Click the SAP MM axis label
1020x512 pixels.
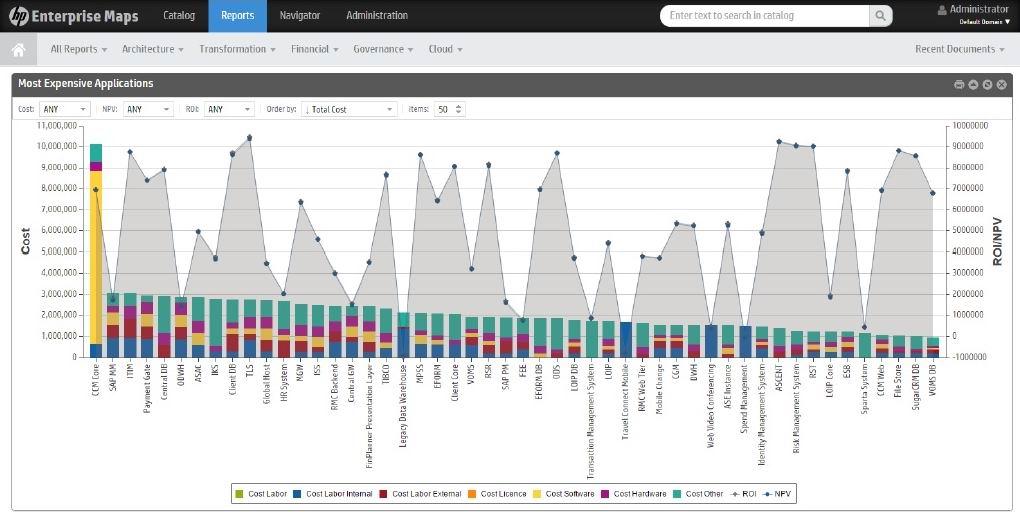pos(113,378)
